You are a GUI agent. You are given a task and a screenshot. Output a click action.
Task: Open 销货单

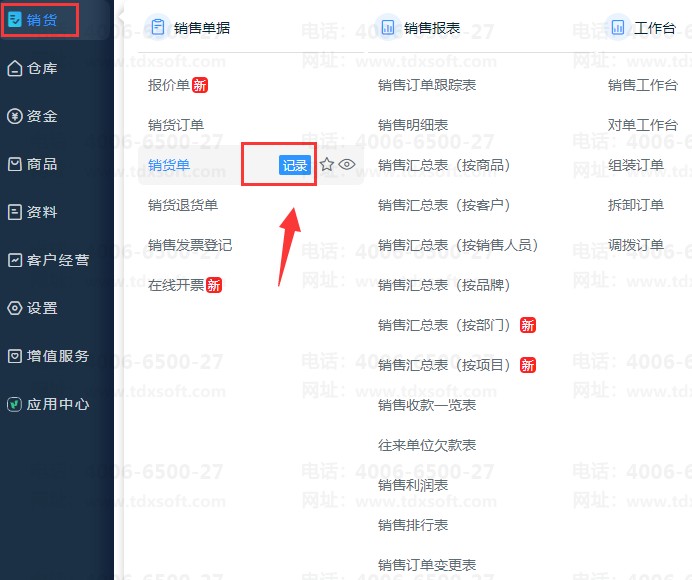(x=169, y=165)
